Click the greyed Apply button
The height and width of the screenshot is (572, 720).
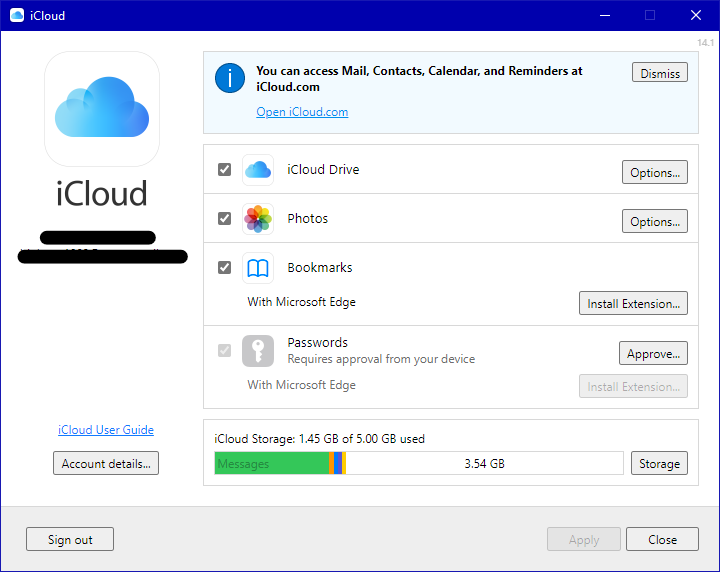(584, 539)
